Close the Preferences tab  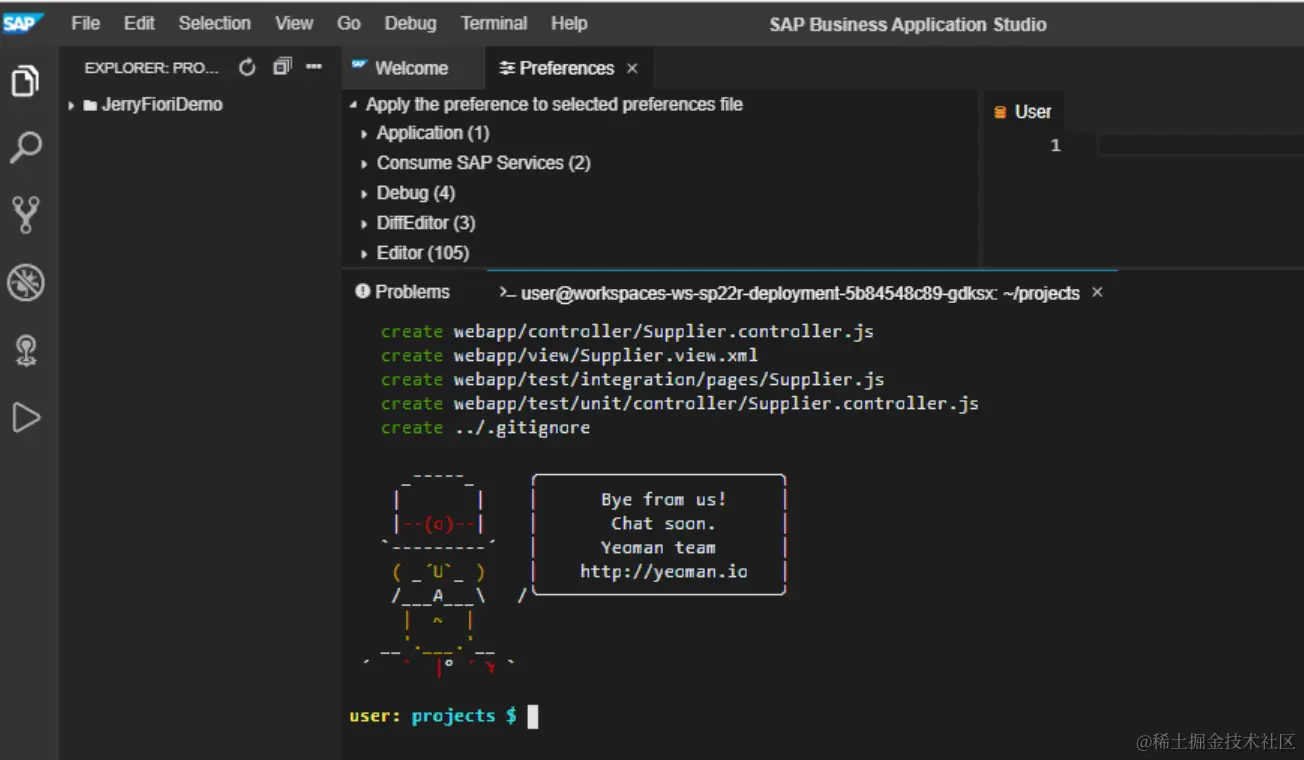(632, 68)
